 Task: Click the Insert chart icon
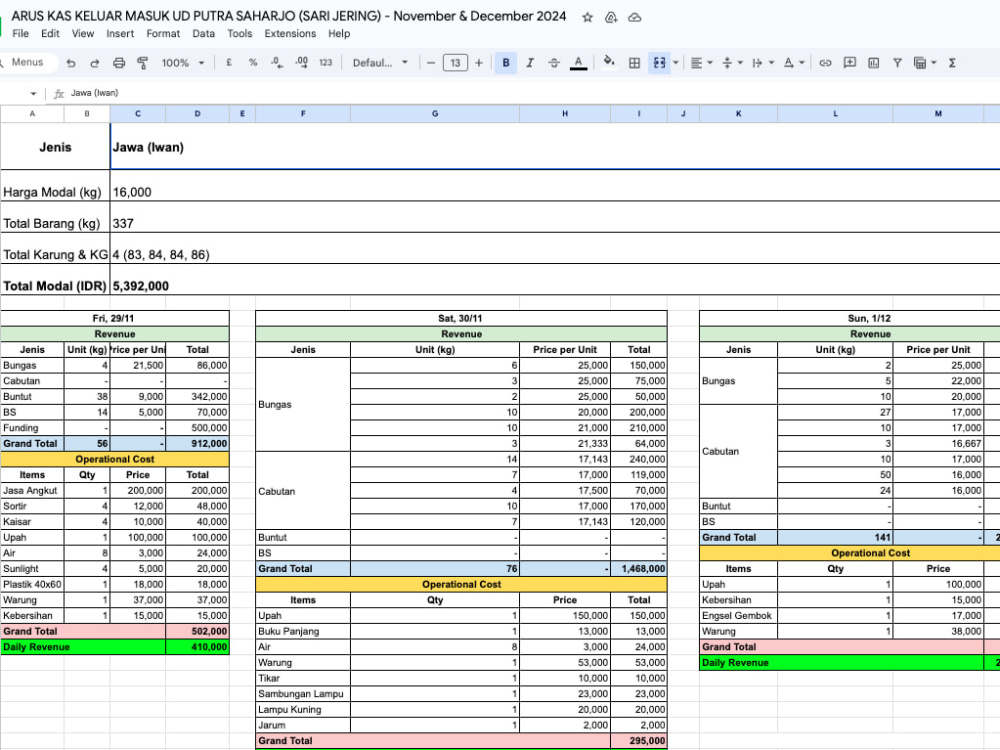(x=874, y=62)
